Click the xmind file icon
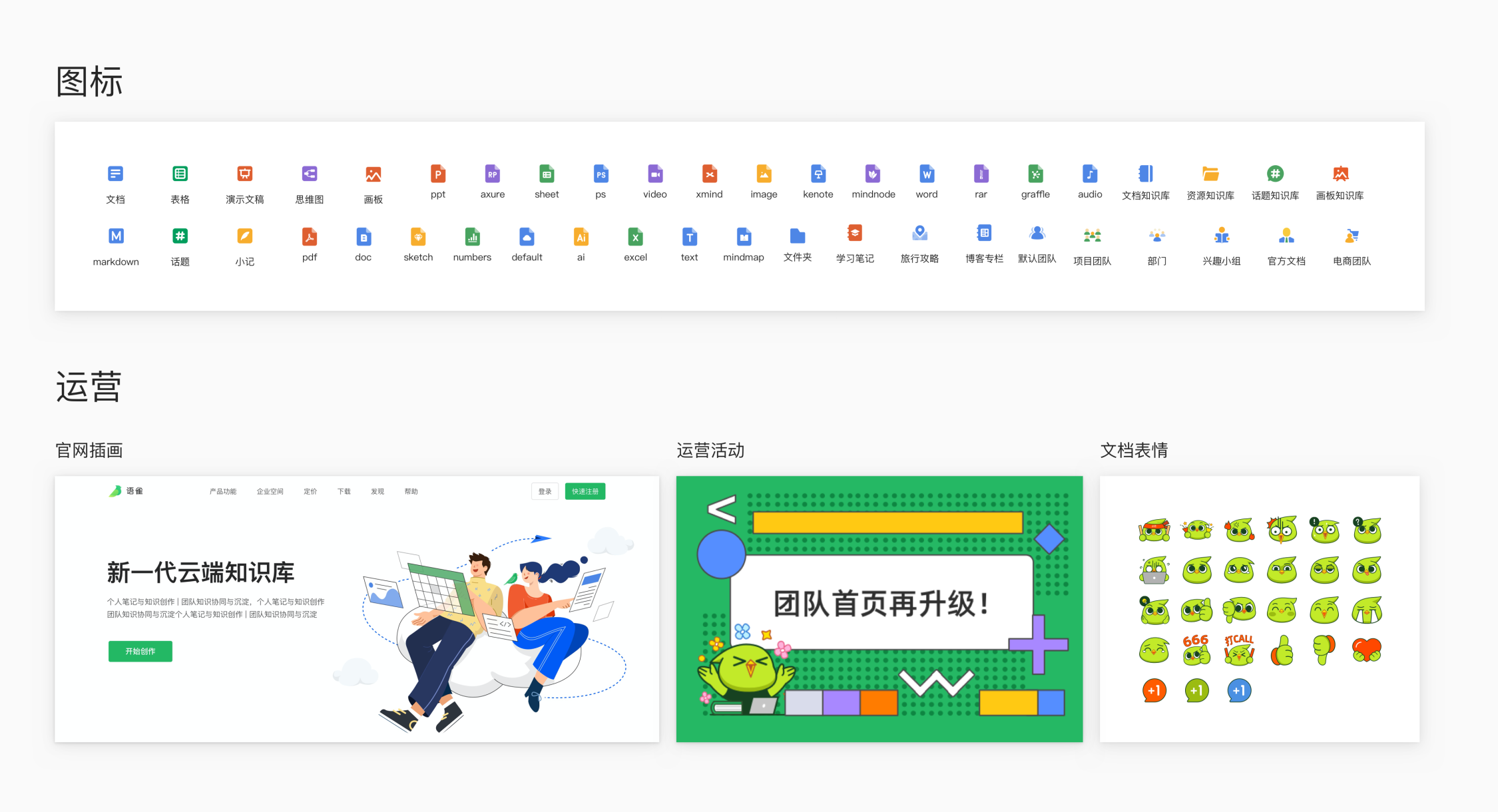The image size is (1498, 812). pos(709,174)
